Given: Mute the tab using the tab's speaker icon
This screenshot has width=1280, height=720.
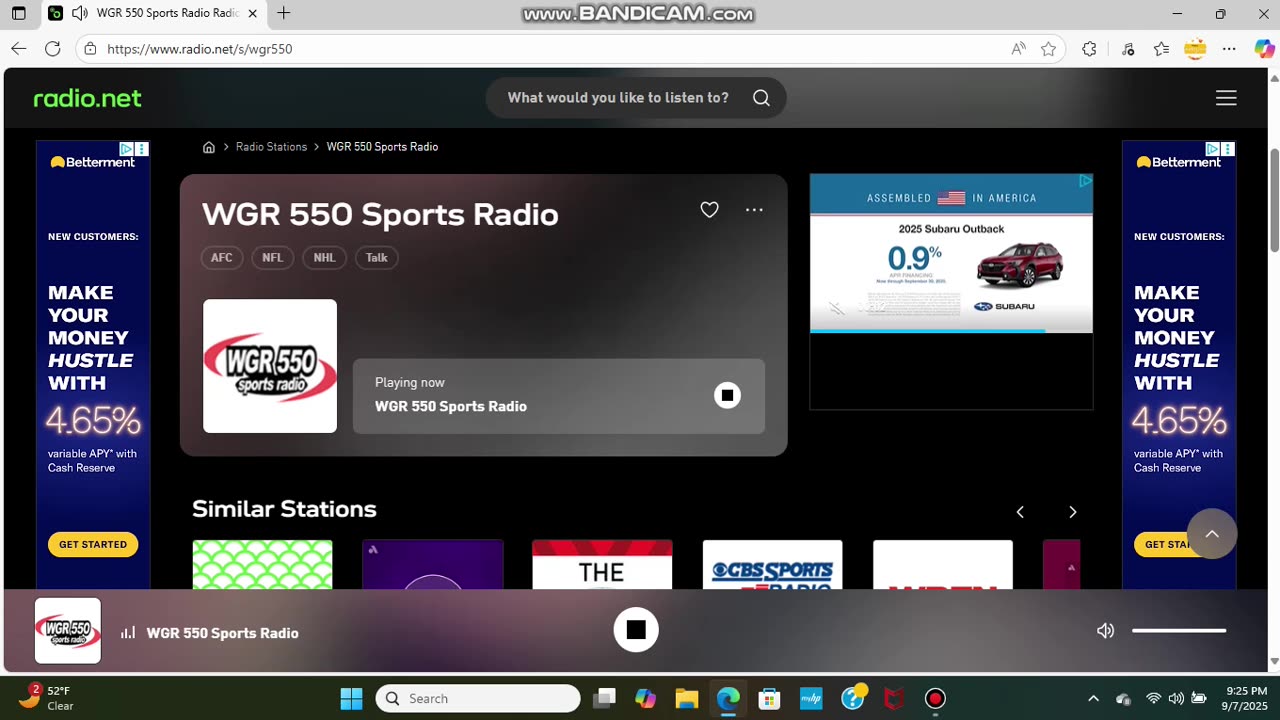Looking at the screenshot, I should pos(79,14).
